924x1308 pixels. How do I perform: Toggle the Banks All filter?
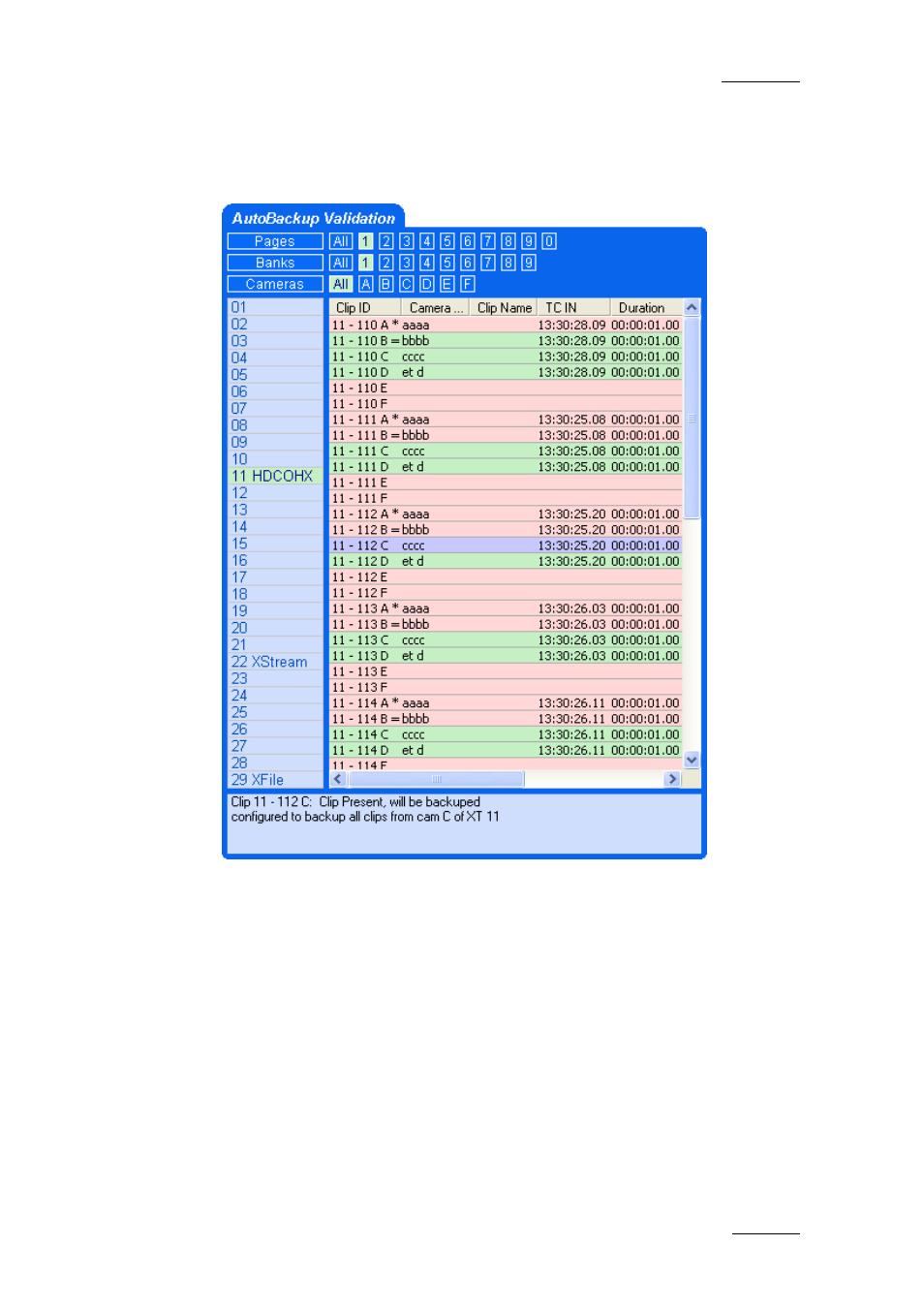[340, 263]
